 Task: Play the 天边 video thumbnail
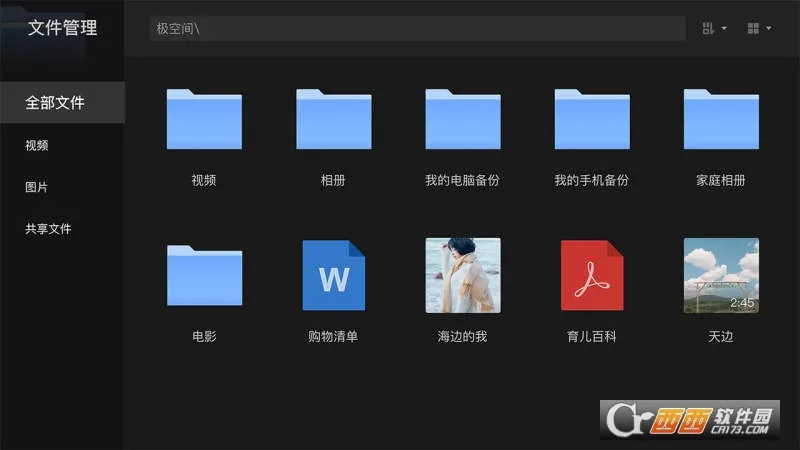[x=721, y=275]
